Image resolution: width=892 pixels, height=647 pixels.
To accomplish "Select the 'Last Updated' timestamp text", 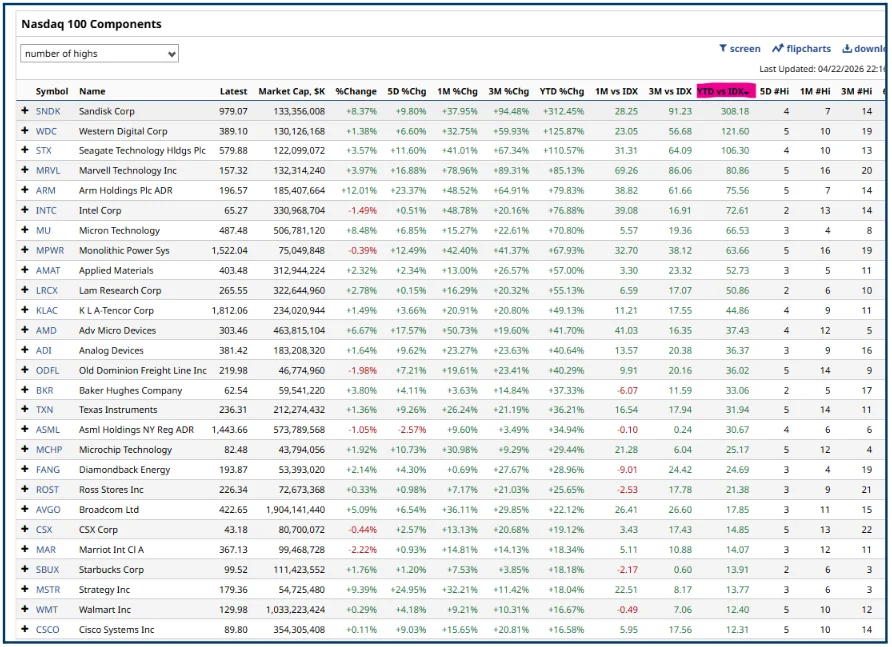I will pos(822,69).
